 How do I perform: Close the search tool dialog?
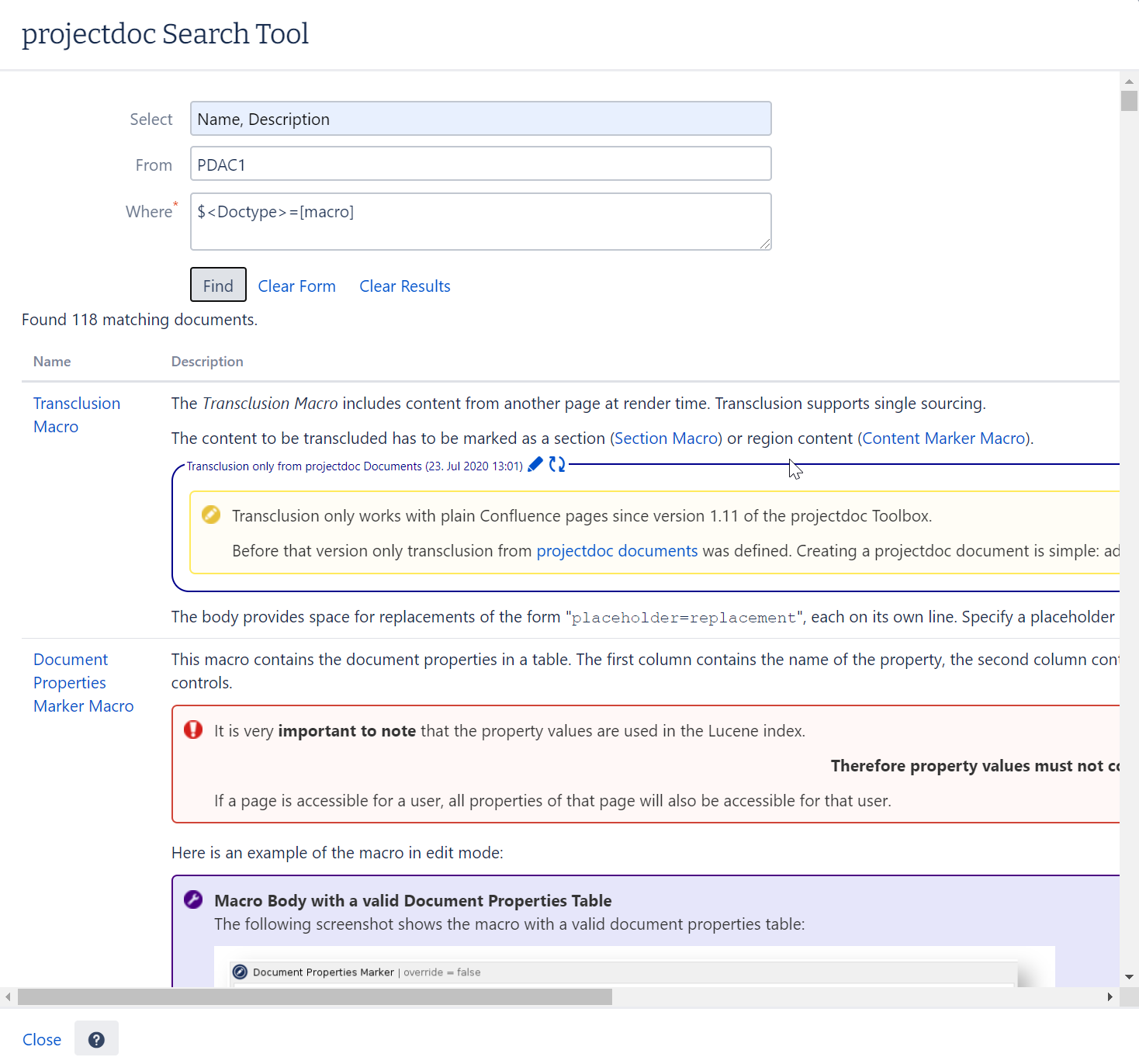coord(42,1040)
